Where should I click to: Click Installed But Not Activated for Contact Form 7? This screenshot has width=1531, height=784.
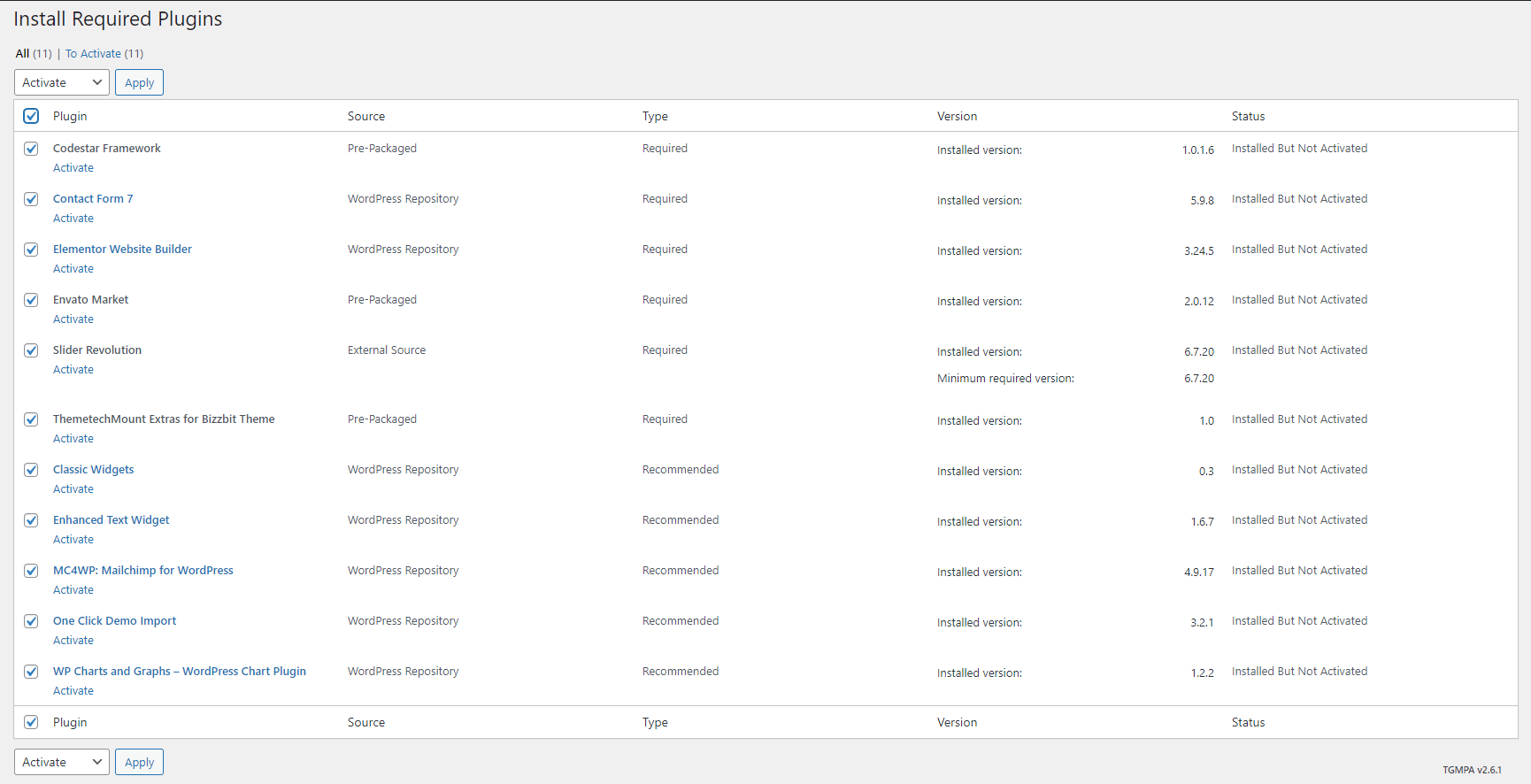click(1299, 199)
